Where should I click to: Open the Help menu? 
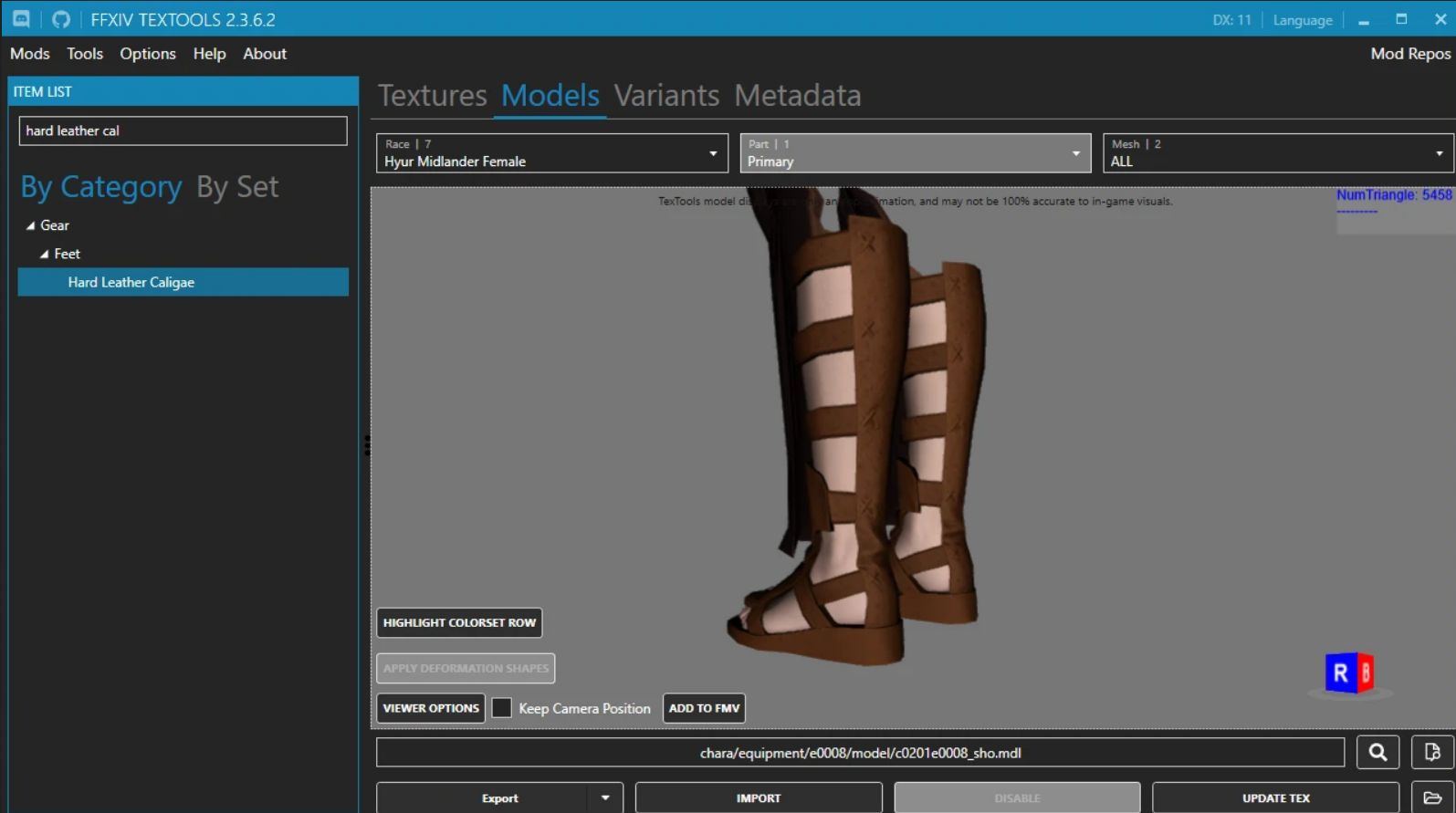(209, 54)
